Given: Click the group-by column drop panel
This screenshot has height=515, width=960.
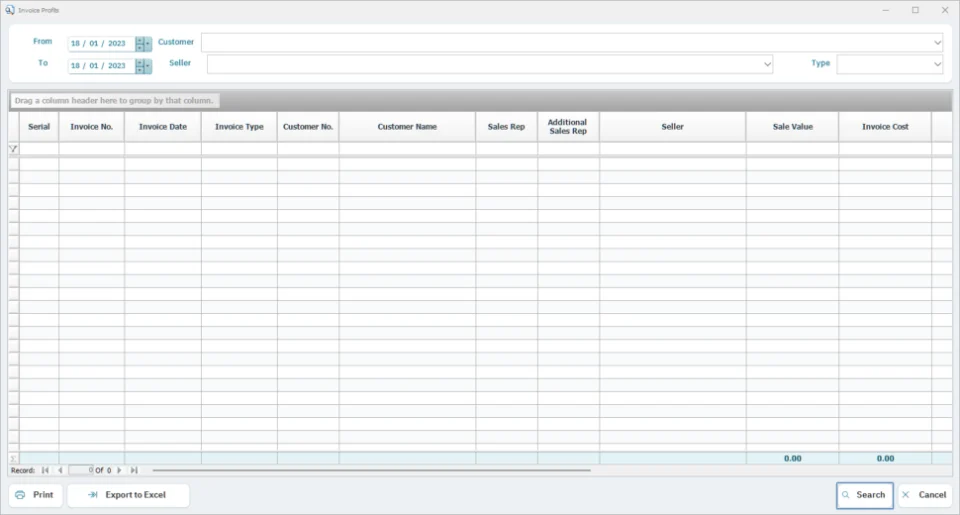Looking at the screenshot, I should [481, 100].
